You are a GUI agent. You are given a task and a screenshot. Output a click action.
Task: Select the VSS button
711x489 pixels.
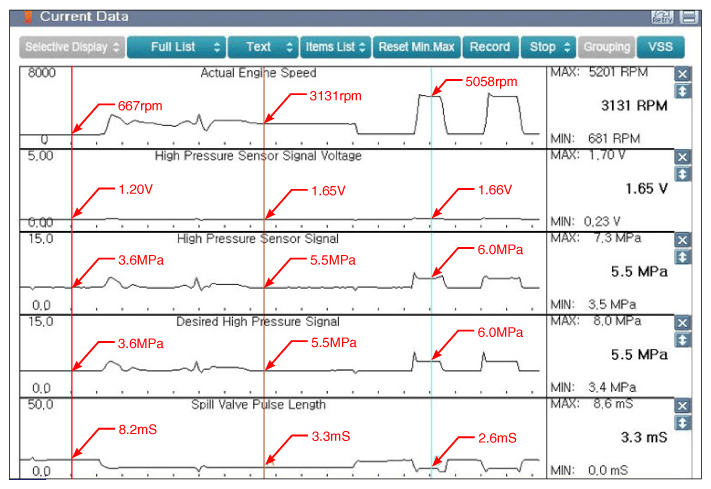point(660,47)
